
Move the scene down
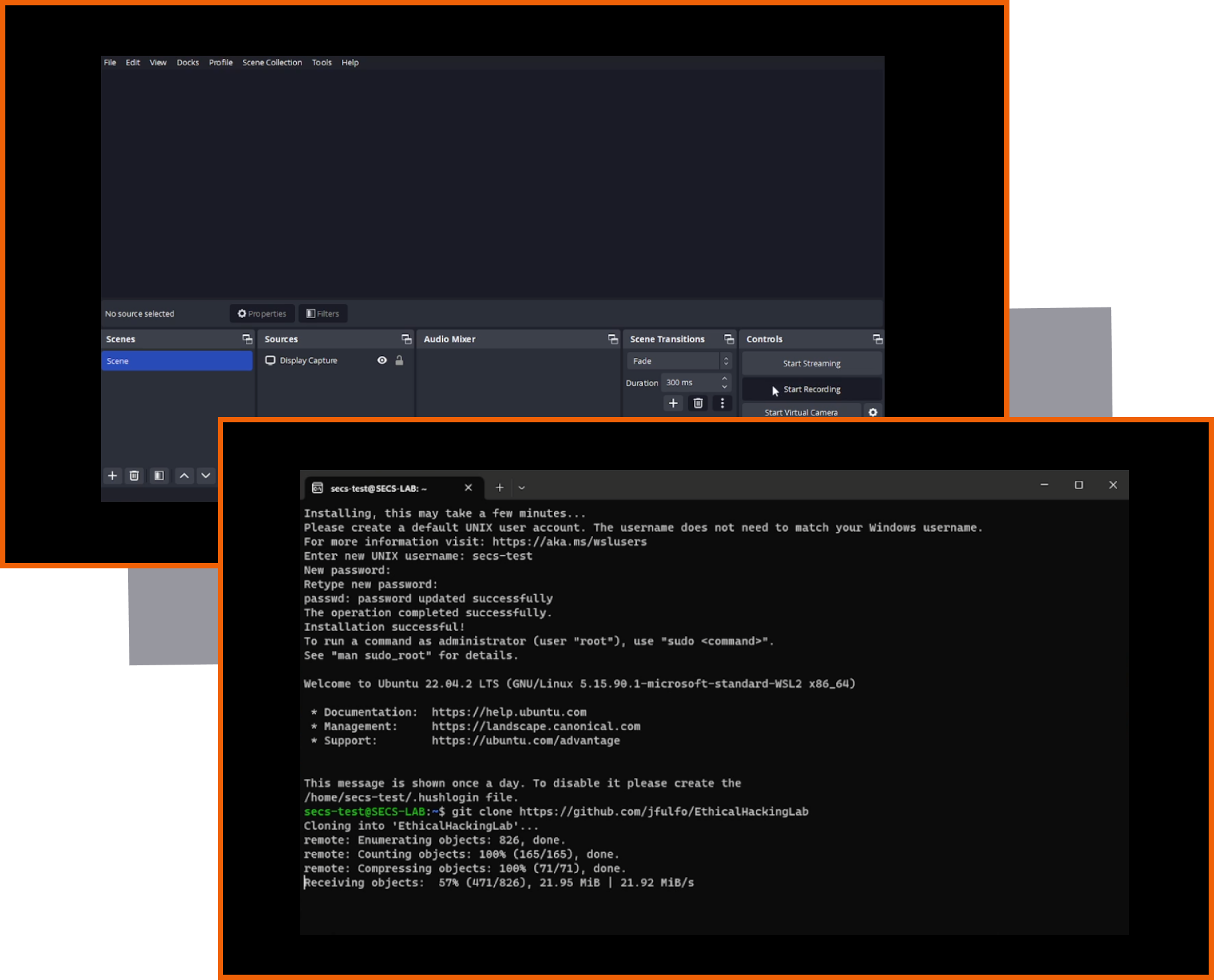click(206, 475)
